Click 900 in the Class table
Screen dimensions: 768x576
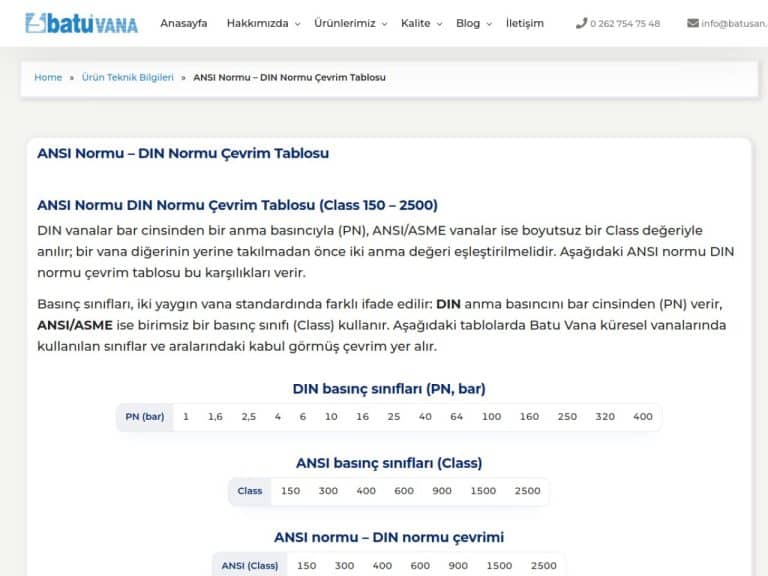click(x=442, y=491)
